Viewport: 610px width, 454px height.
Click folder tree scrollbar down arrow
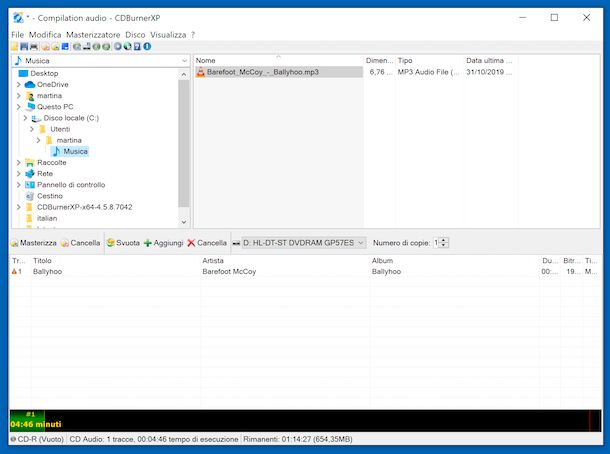[x=184, y=222]
